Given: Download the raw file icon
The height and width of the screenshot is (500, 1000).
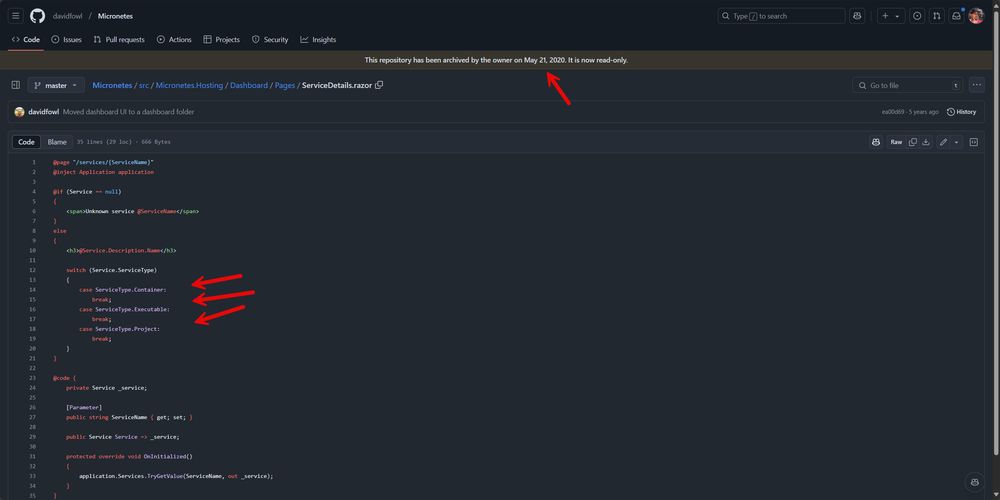Looking at the screenshot, I should (926, 142).
